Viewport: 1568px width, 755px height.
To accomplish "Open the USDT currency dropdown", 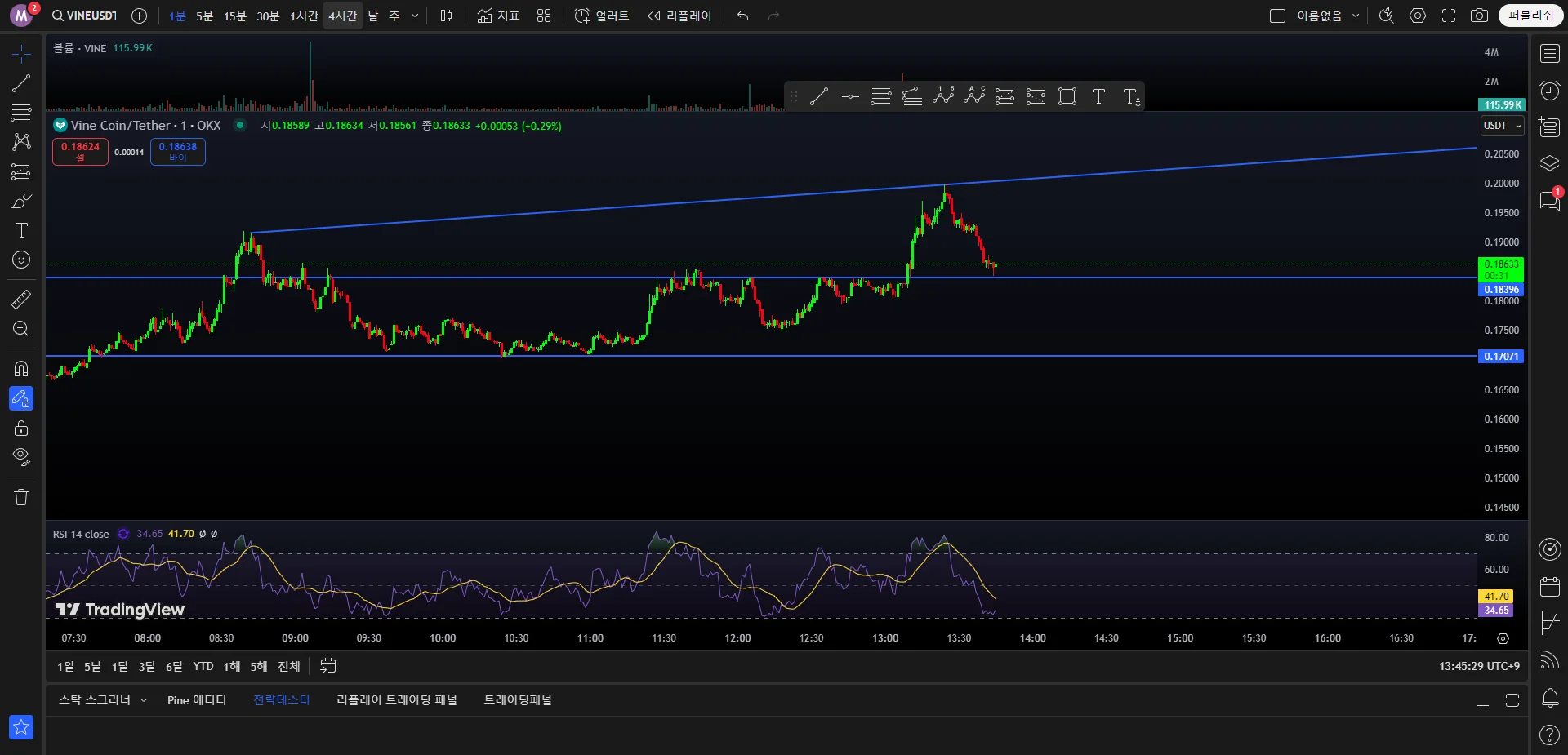I will tap(1502, 126).
